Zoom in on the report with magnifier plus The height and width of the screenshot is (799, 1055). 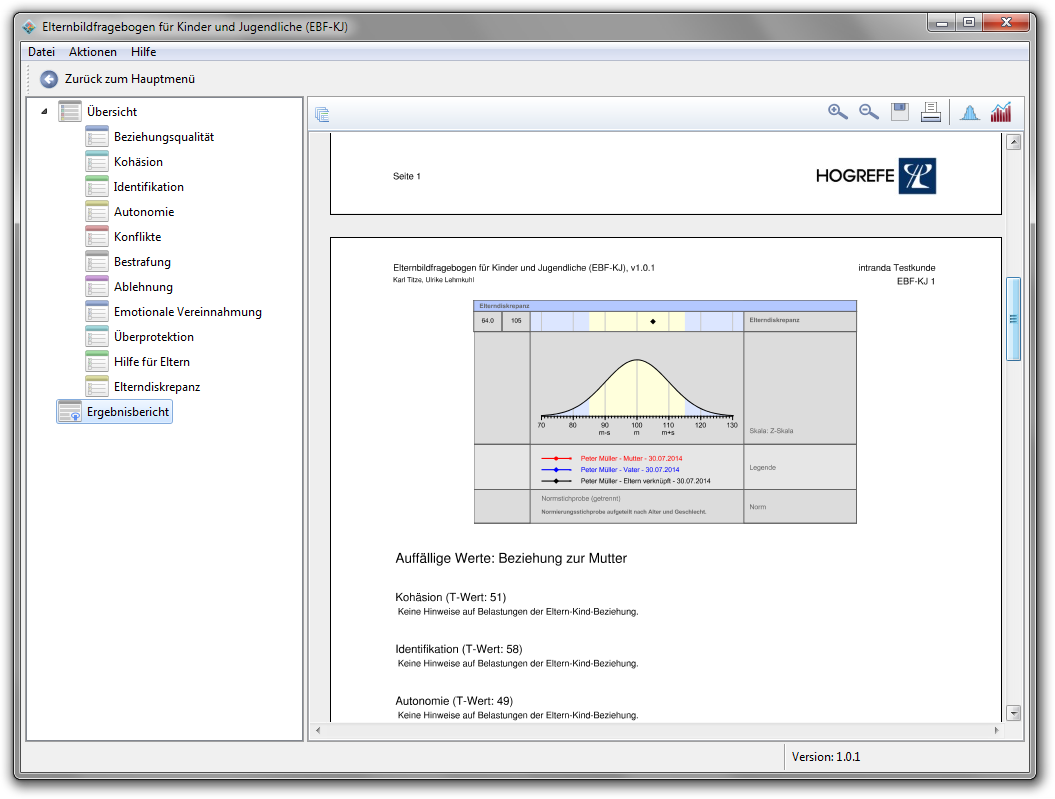pyautogui.click(x=837, y=112)
